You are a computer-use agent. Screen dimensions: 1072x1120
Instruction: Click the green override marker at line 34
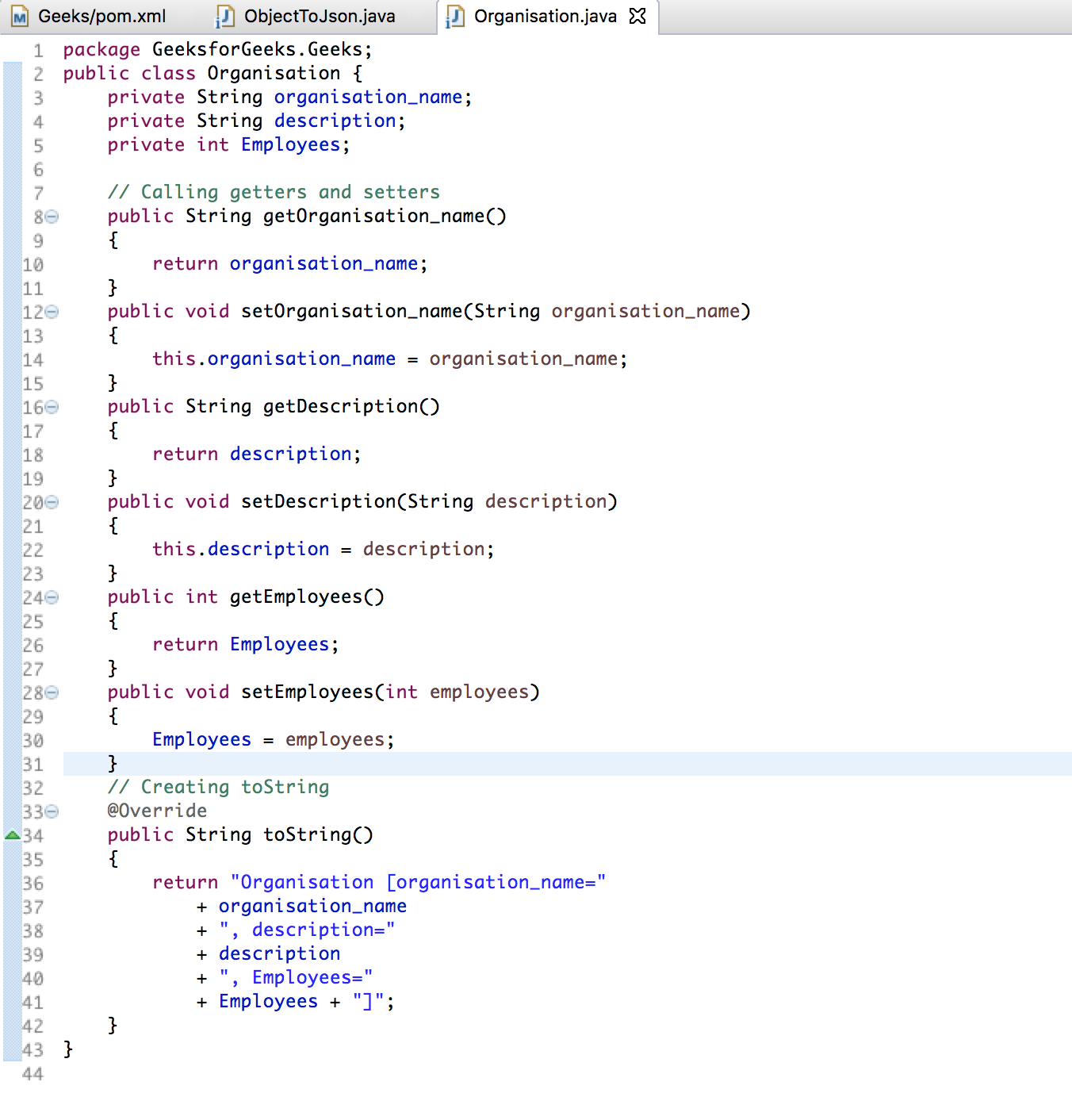tap(12, 835)
